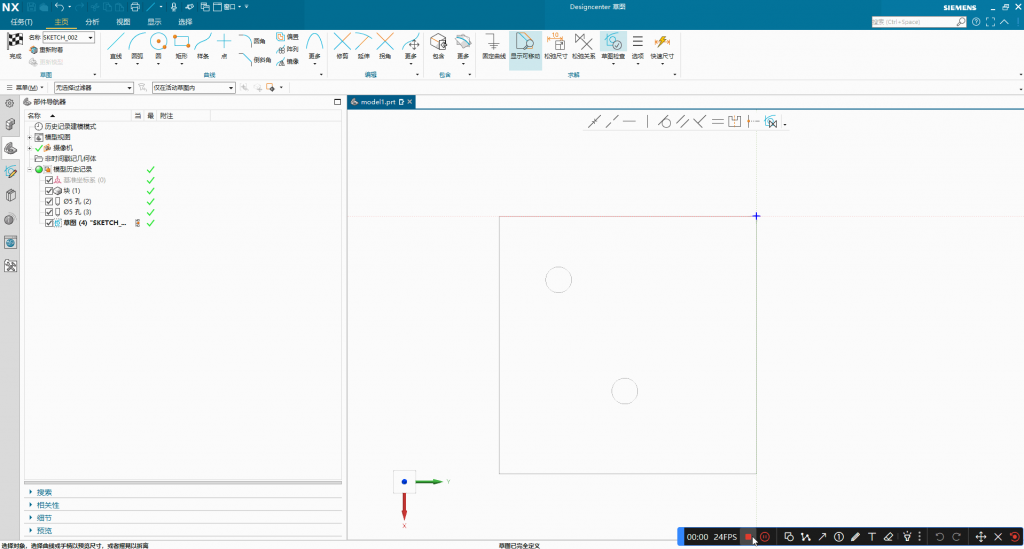
Task: Uncheck the Ø5 孔 (2) checkbox
Action: (x=49, y=202)
